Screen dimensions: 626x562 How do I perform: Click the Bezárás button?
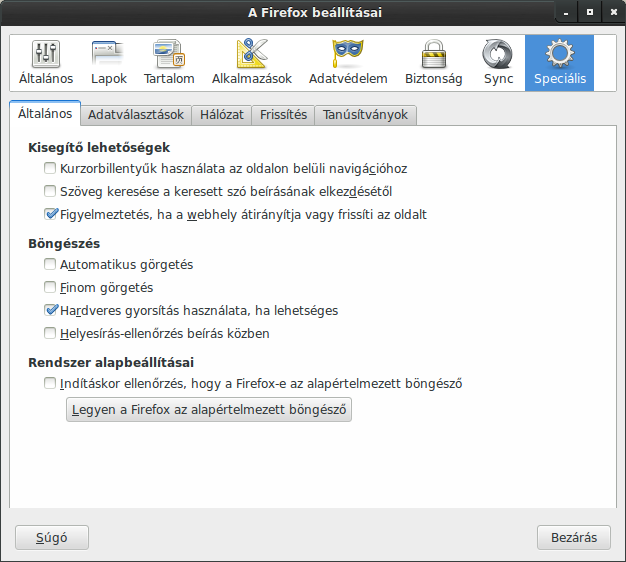574,538
